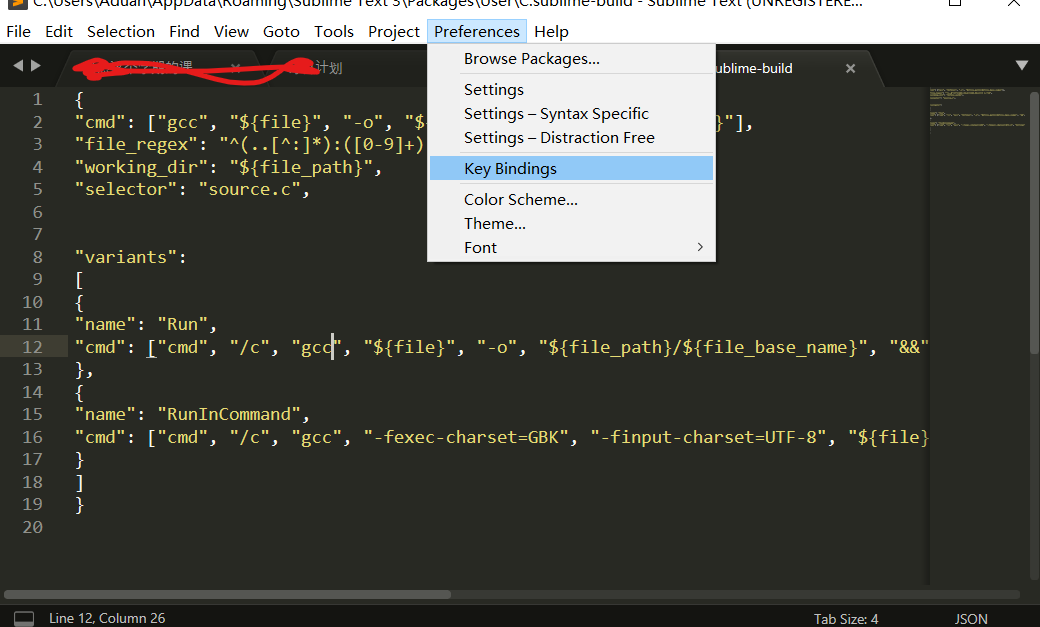Toggle the side bar status icon
This screenshot has height=627, width=1040.
pos(24,618)
